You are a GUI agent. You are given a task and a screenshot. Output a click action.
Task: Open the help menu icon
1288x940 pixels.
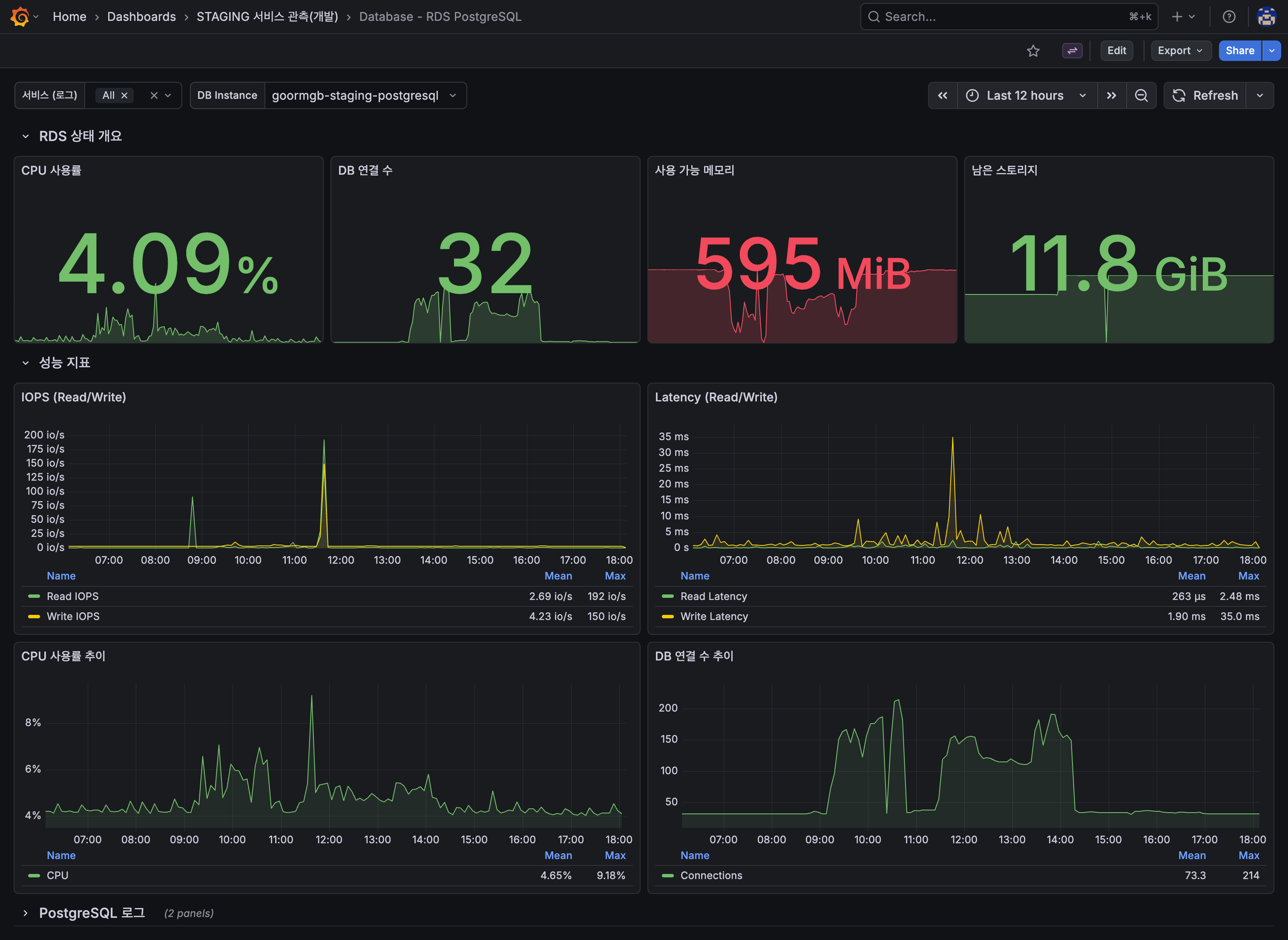pyautogui.click(x=1229, y=17)
